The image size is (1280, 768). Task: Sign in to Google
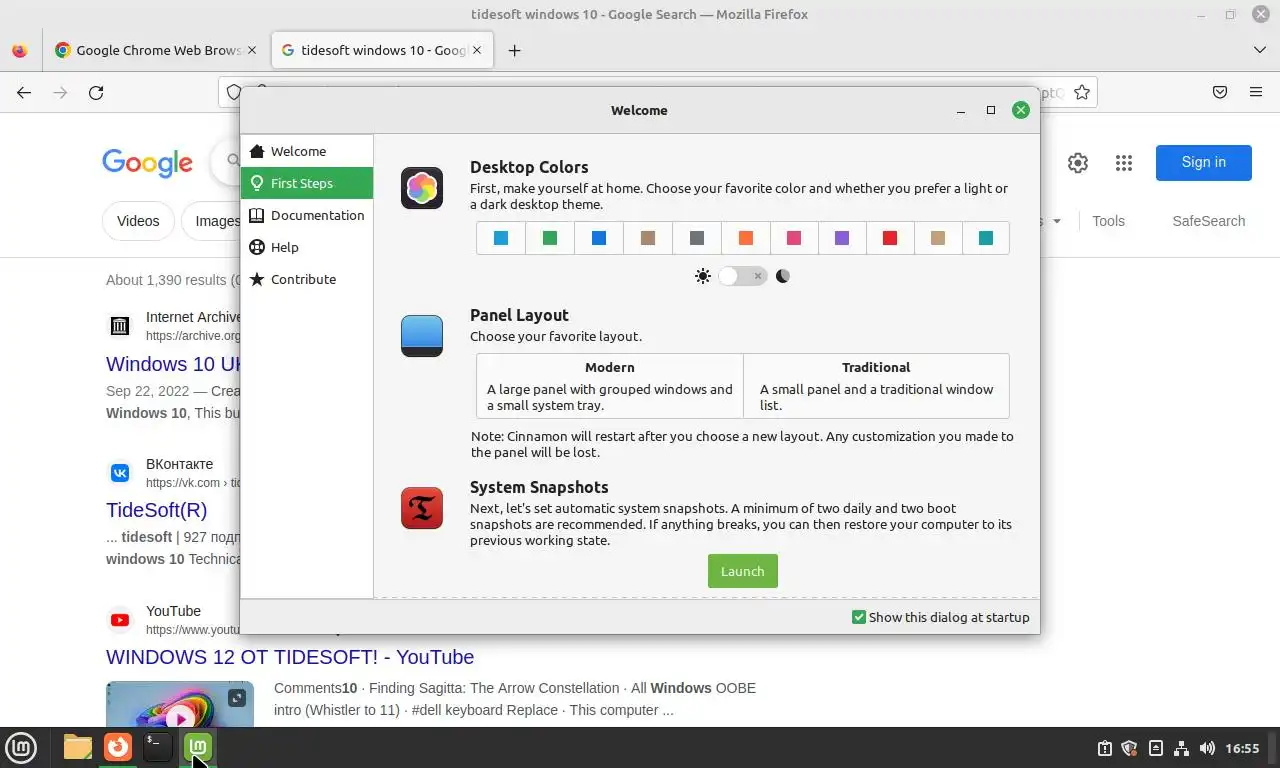click(1203, 162)
